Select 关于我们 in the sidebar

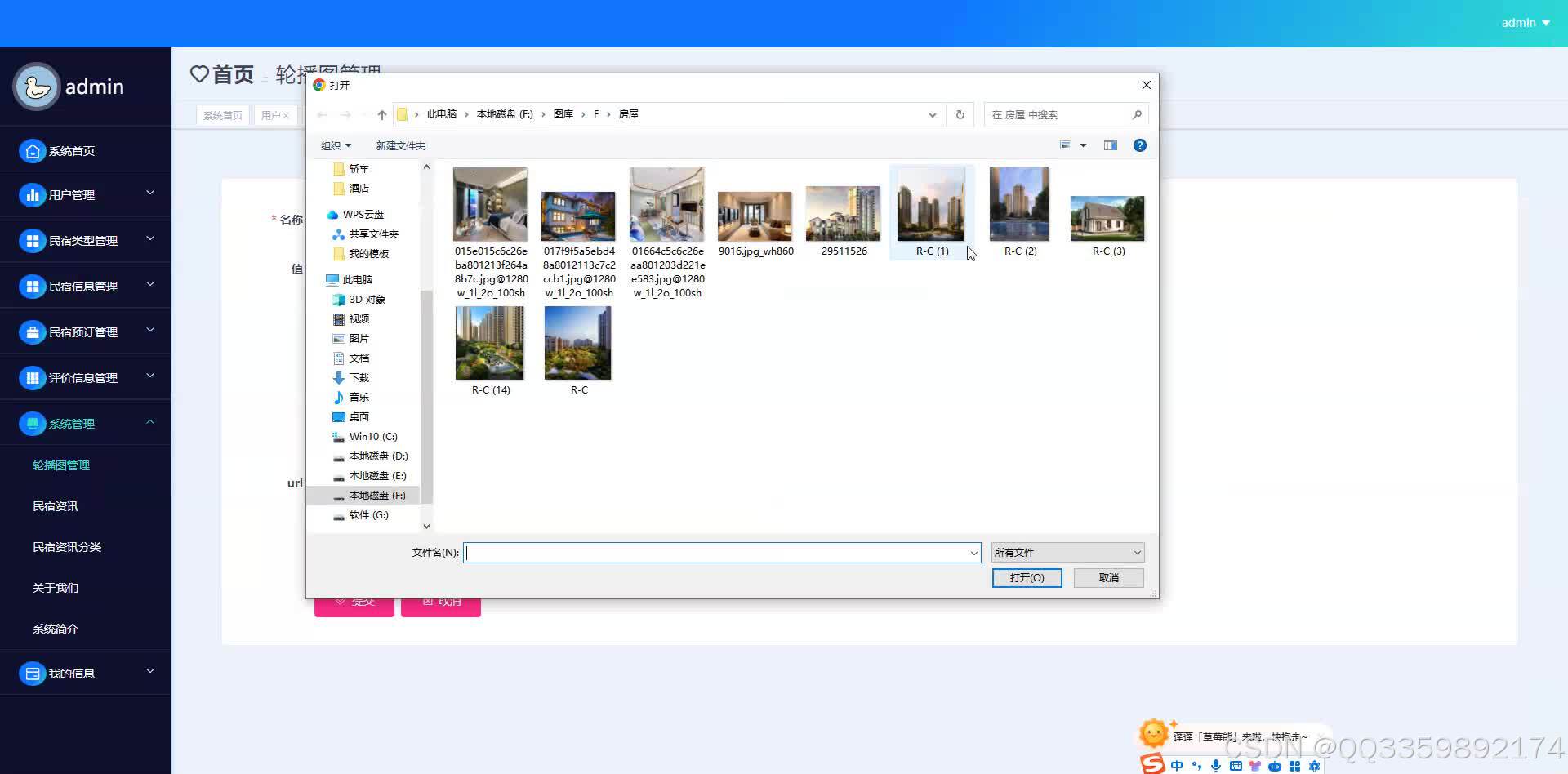56,588
